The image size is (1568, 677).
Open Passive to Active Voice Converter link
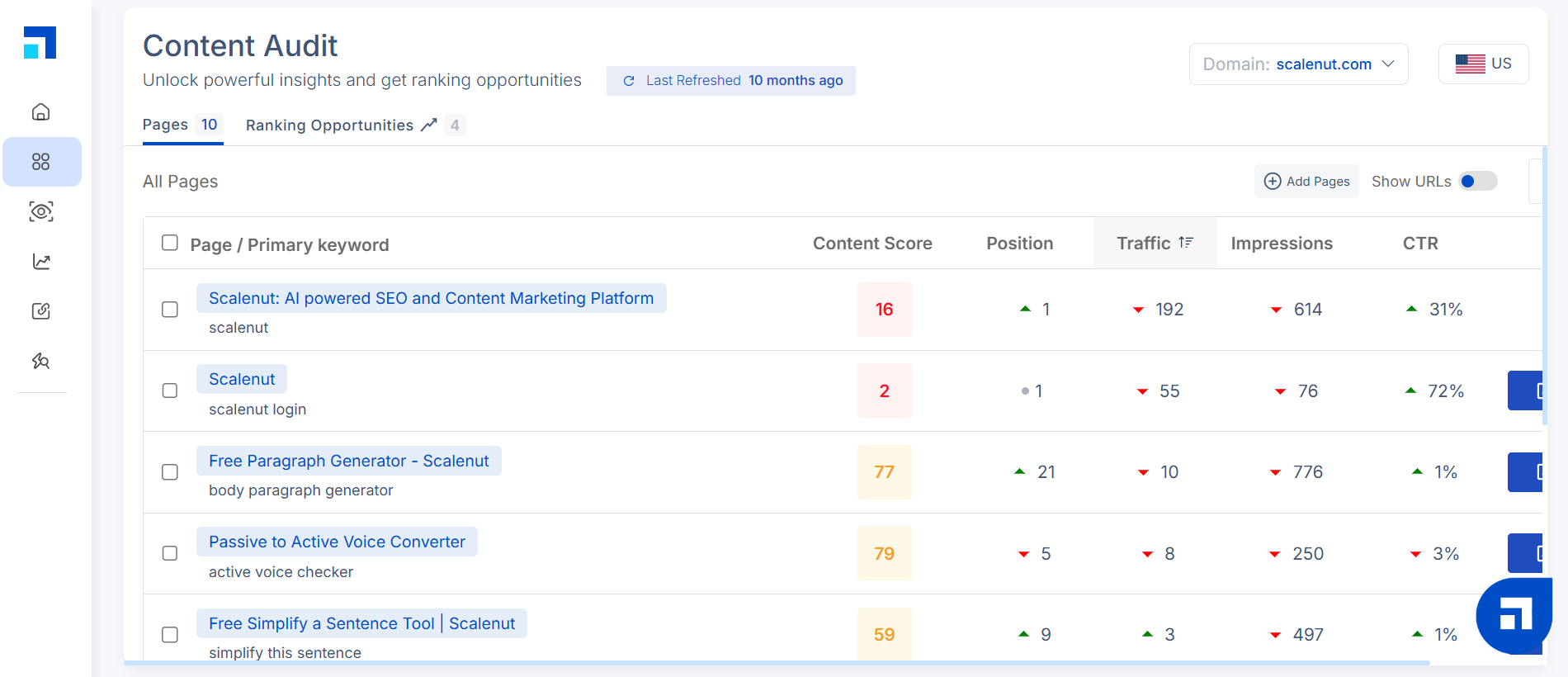tap(337, 542)
